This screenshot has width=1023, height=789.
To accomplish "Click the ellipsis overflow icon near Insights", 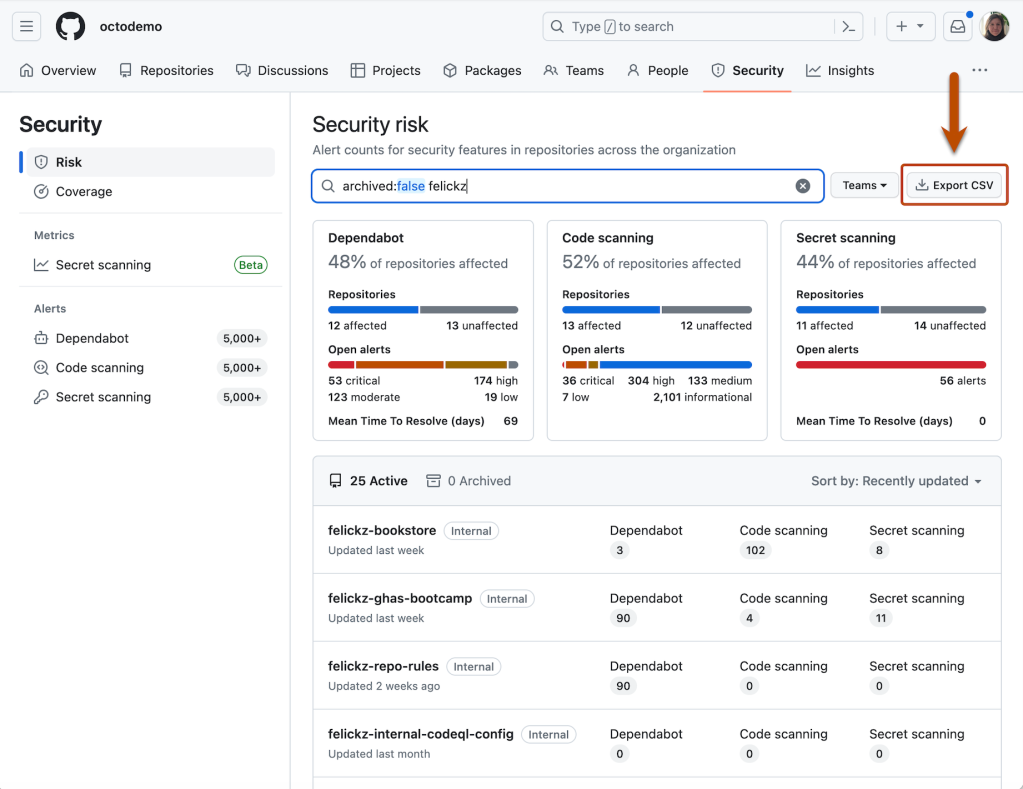I will pos(979,70).
